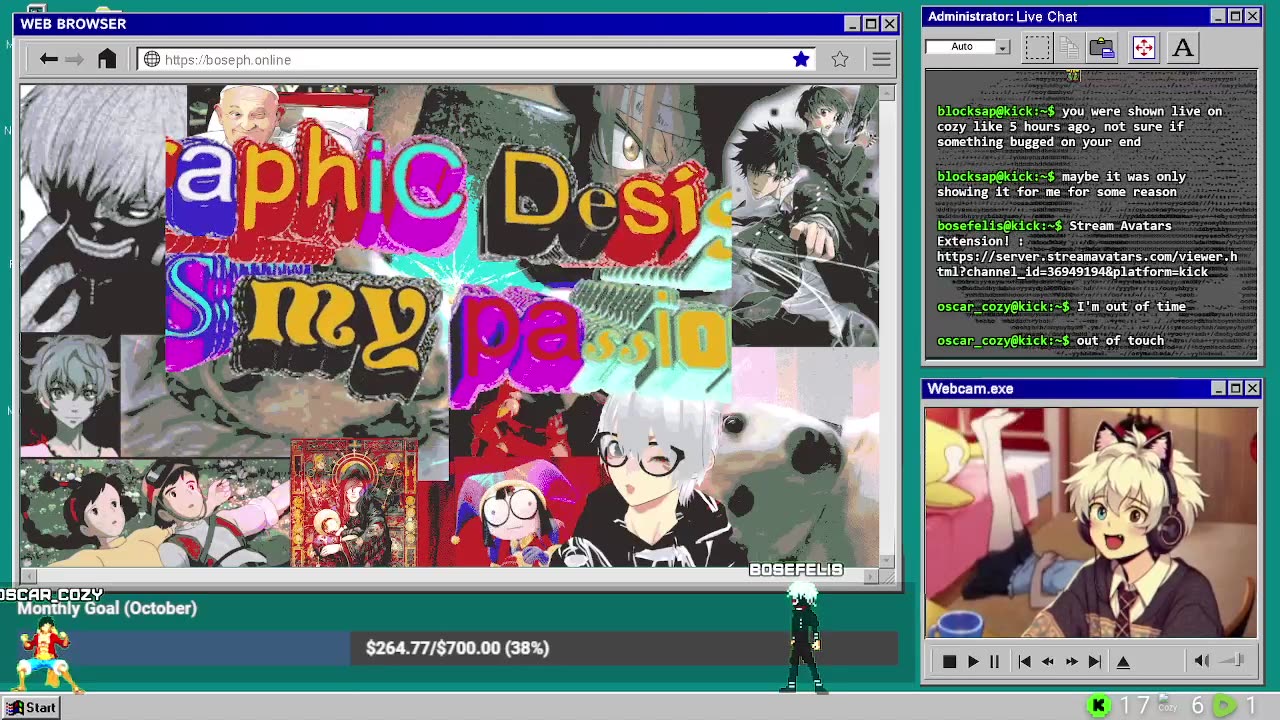The height and width of the screenshot is (720, 1280).
Task: Toggle the red four-arrow move icon
Action: click(1144, 47)
